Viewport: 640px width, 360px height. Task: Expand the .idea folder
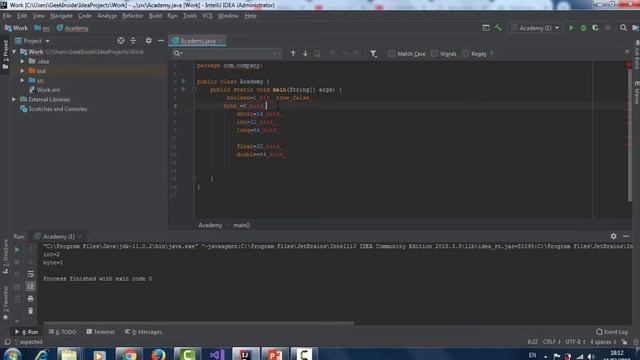tap(22, 61)
